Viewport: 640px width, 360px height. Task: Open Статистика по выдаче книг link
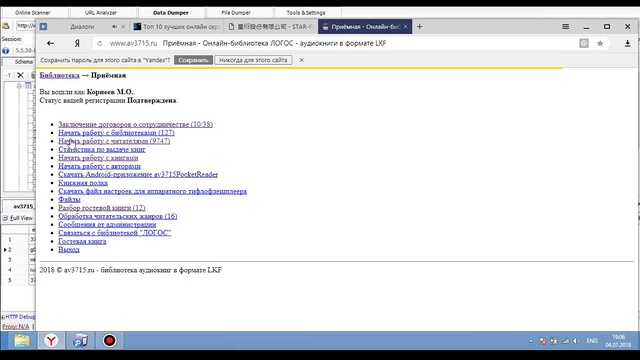[102, 149]
